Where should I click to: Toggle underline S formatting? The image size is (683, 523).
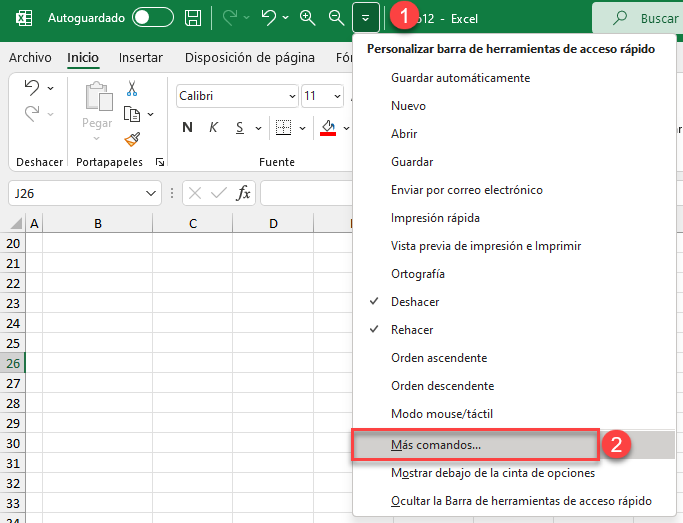click(x=240, y=128)
